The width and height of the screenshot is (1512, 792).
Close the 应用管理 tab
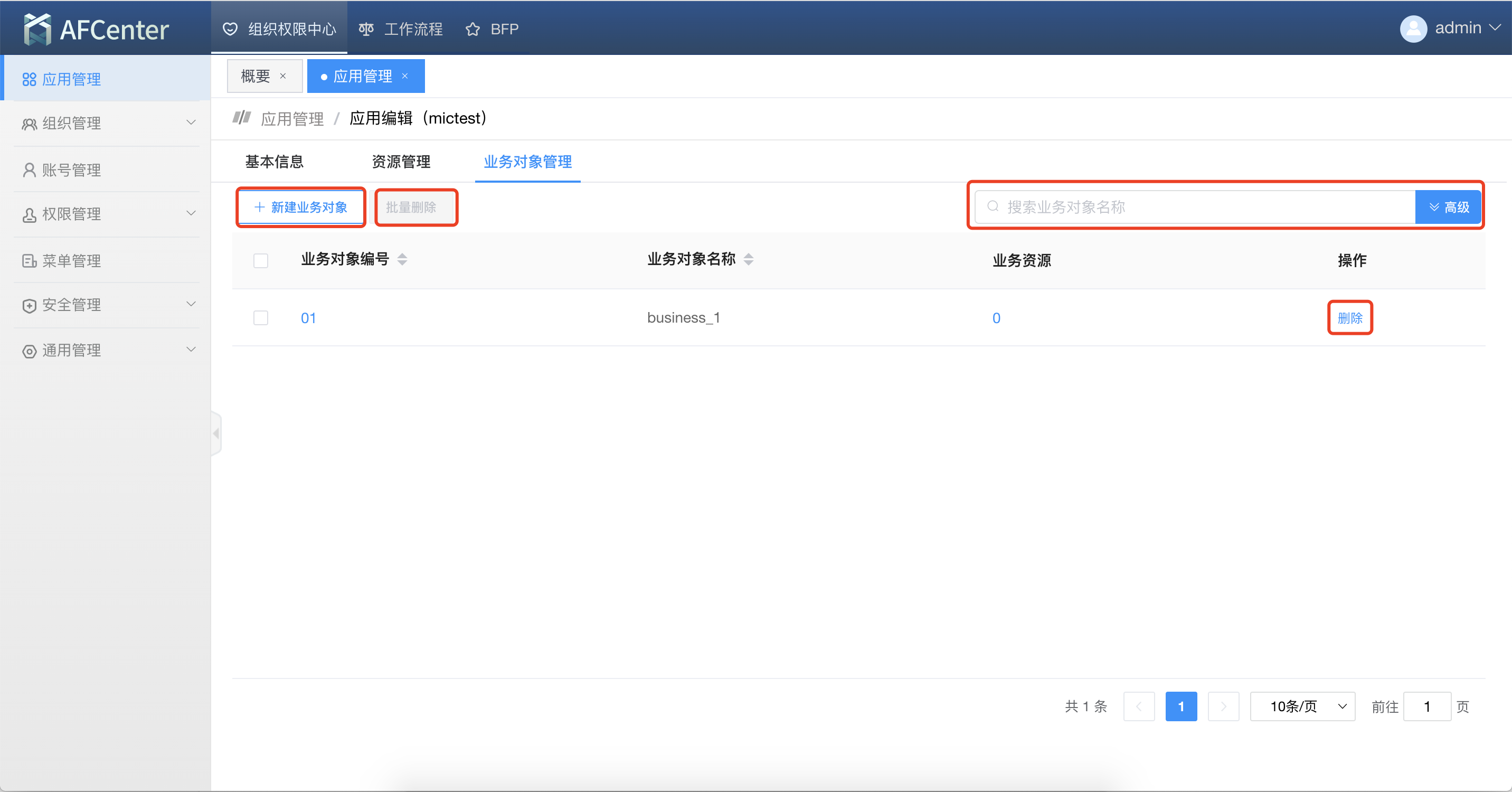(x=405, y=77)
